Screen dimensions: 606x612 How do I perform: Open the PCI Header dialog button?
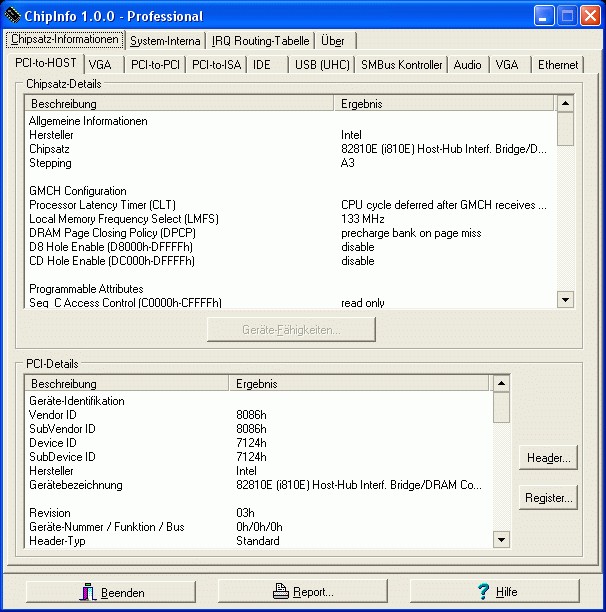tap(548, 458)
